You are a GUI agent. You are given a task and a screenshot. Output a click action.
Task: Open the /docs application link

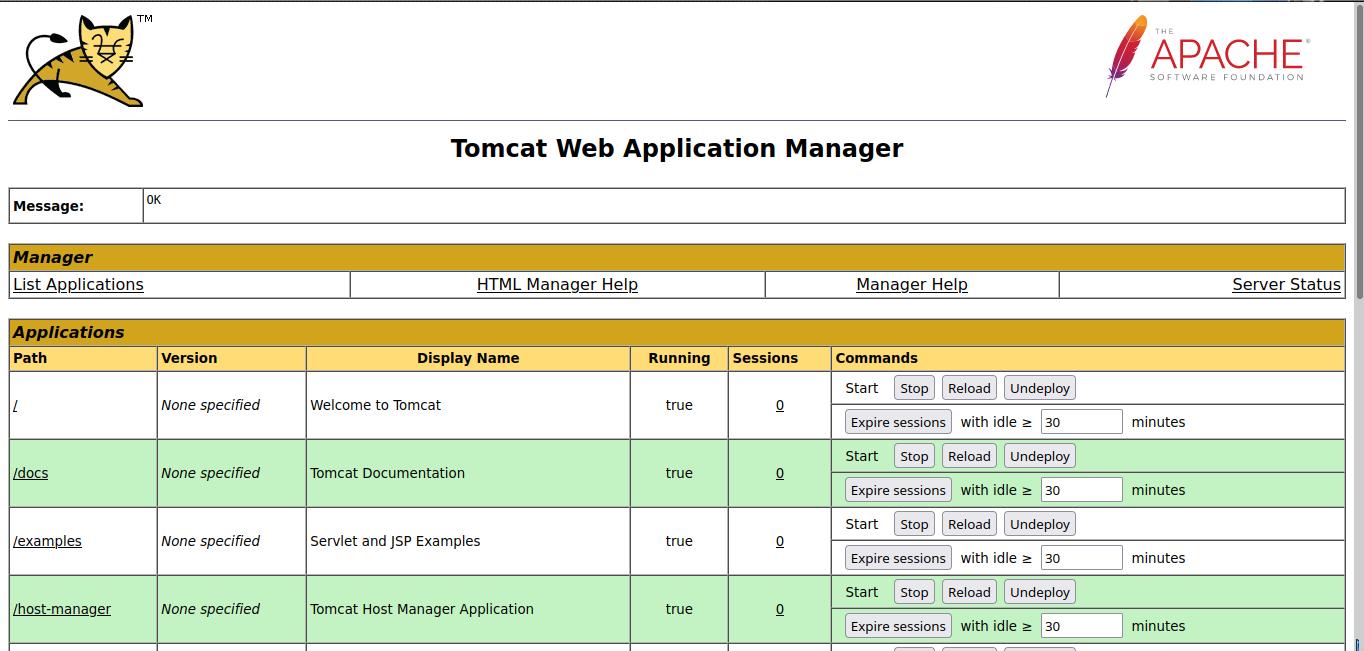[x=30, y=473]
